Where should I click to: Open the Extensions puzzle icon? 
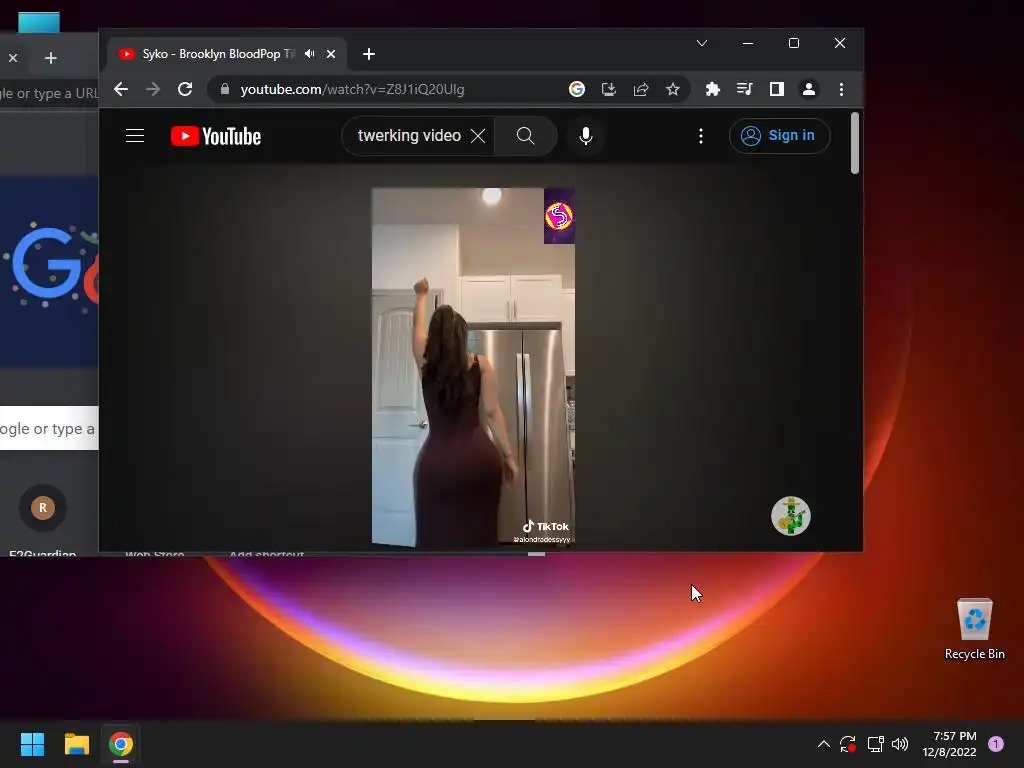(712, 89)
